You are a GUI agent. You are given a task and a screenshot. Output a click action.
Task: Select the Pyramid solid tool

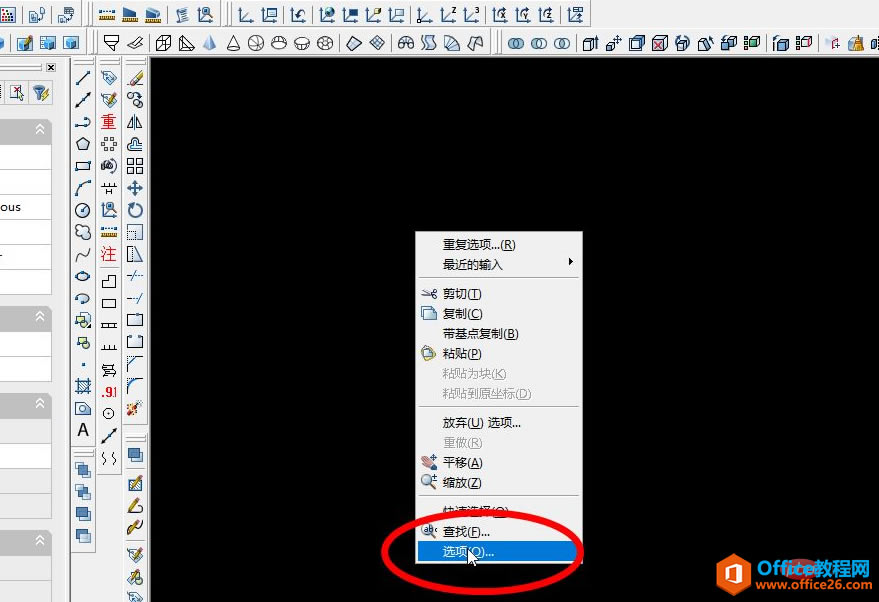tap(209, 43)
